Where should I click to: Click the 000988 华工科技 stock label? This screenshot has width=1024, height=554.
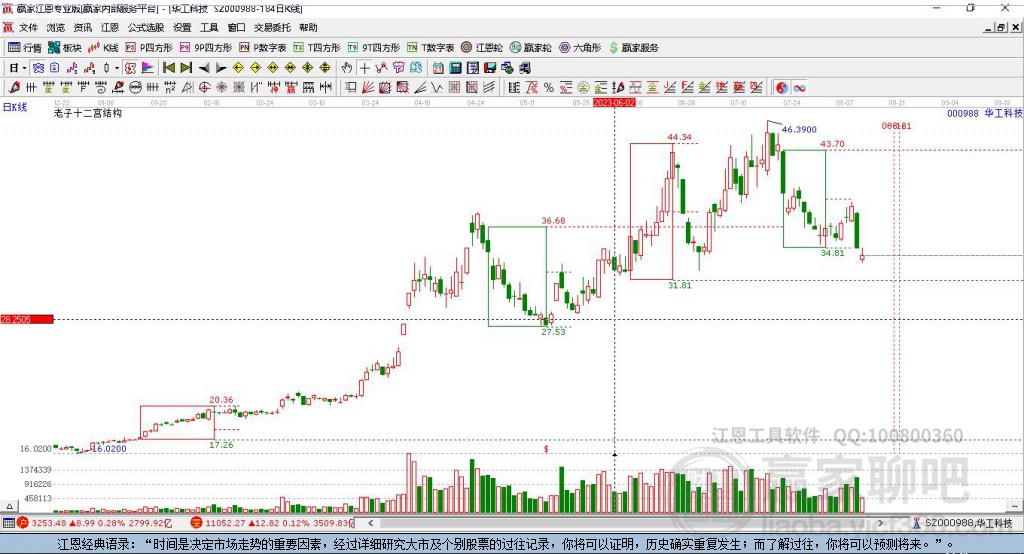click(x=985, y=113)
